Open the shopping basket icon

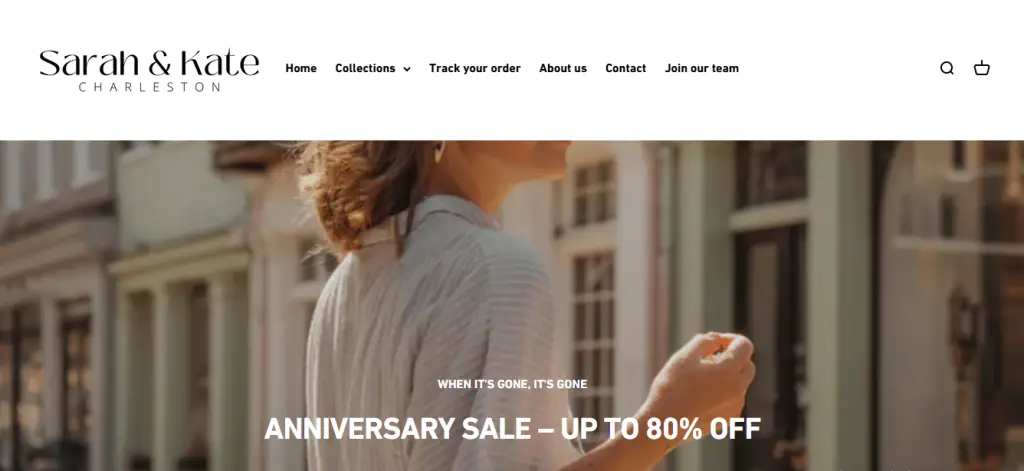pos(982,68)
